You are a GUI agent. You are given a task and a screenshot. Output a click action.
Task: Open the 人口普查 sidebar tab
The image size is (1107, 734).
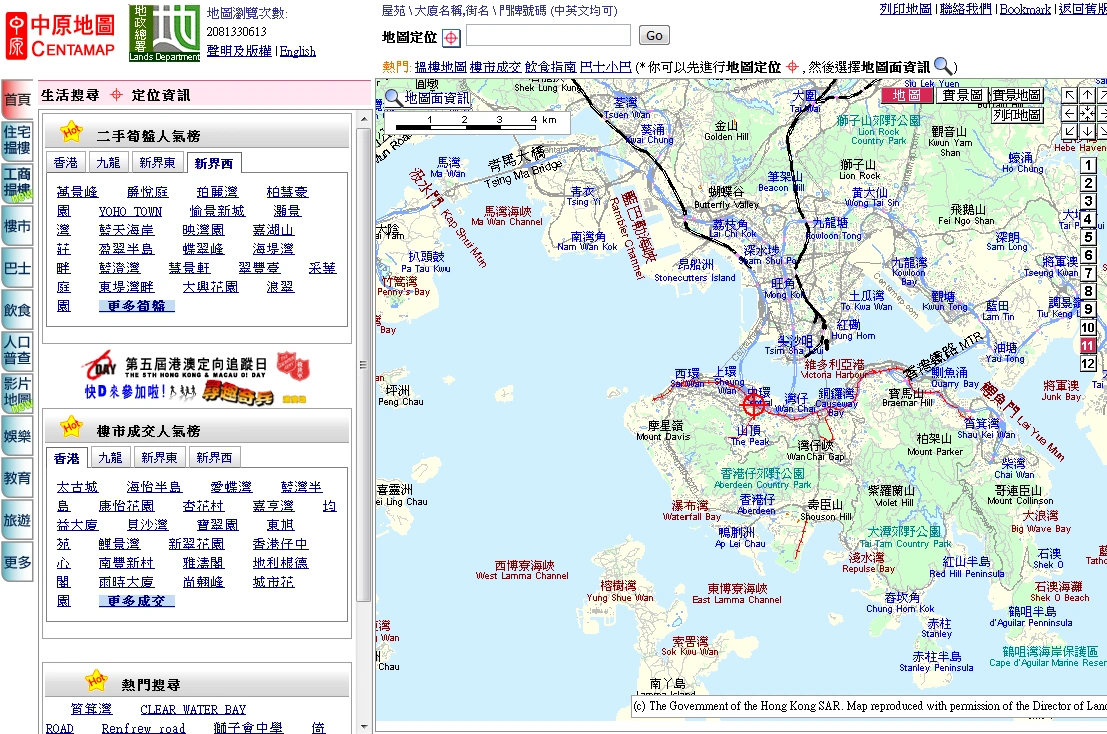point(17,351)
